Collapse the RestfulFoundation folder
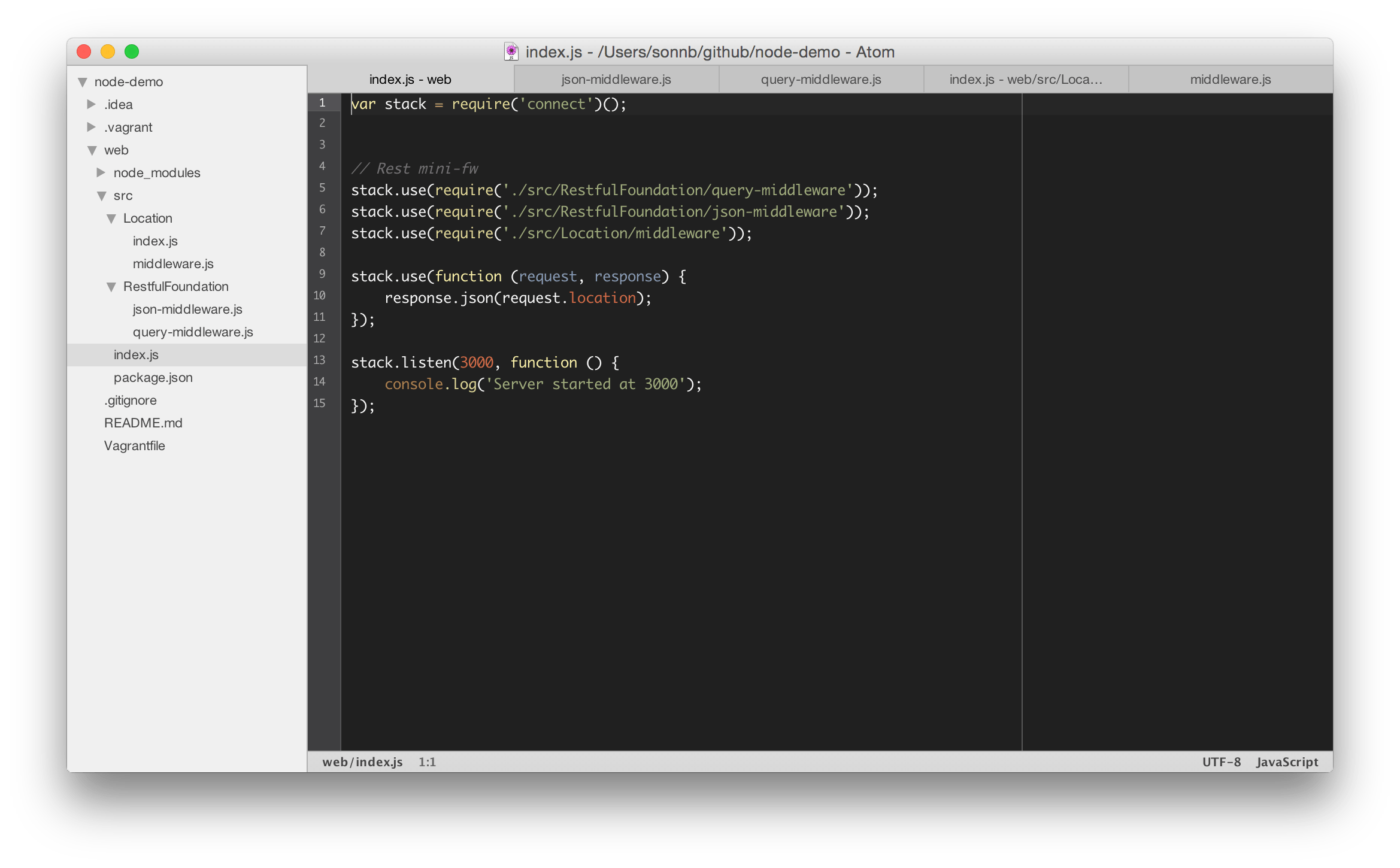Screen dimensions: 1400x868 pyautogui.click(x=111, y=287)
